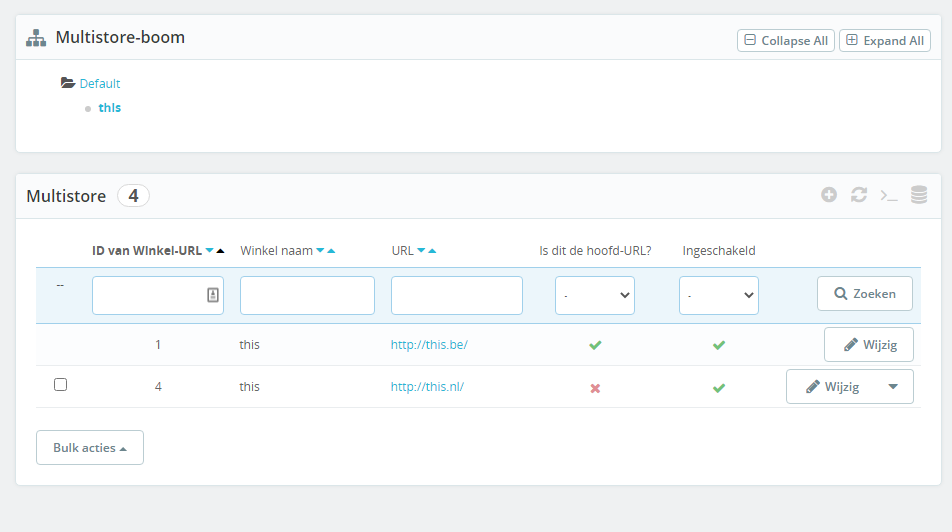Click Wijzig for the this.nl row
Screen dimensions: 952x532
click(x=832, y=387)
